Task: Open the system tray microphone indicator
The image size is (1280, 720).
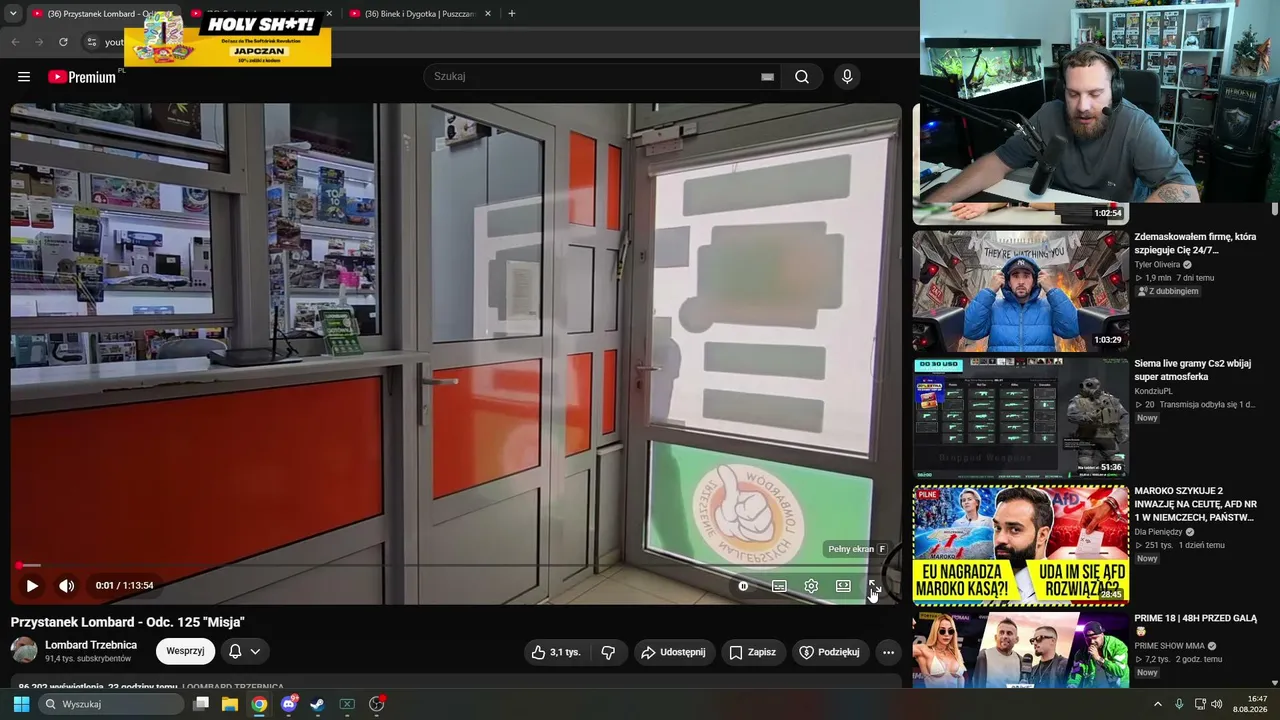Action: click(1179, 704)
